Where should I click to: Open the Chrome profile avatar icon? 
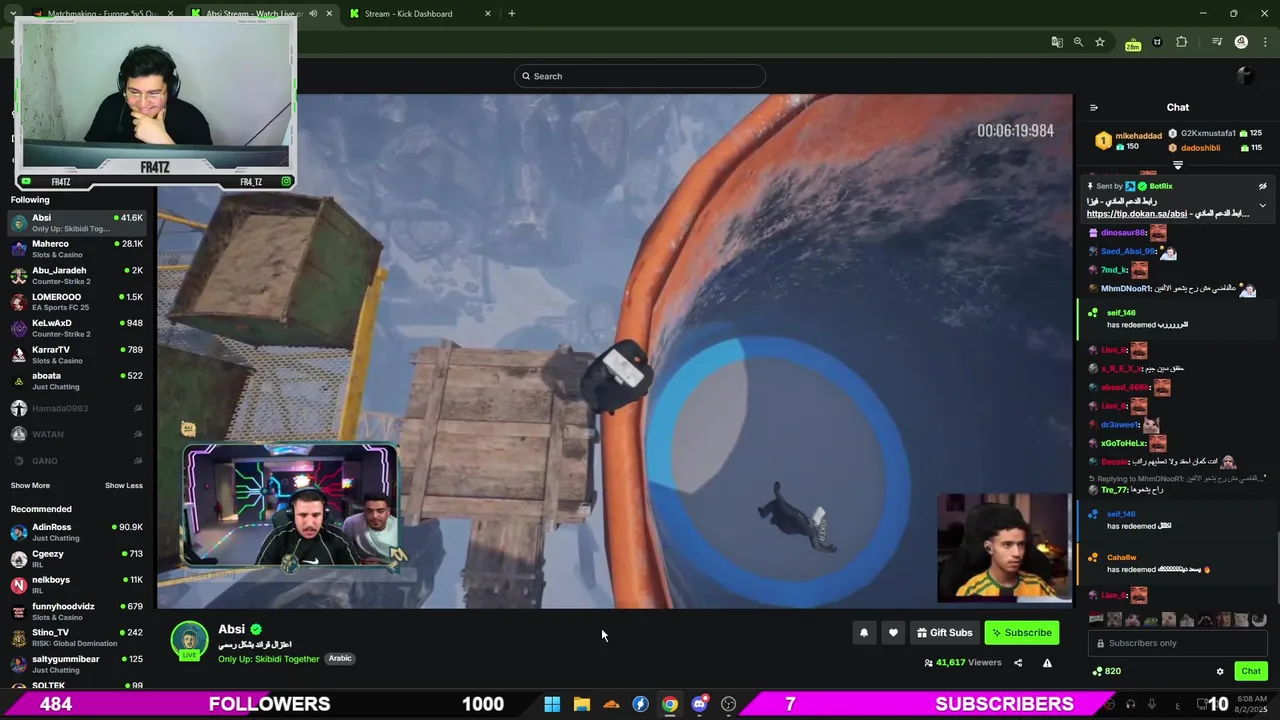click(1241, 42)
